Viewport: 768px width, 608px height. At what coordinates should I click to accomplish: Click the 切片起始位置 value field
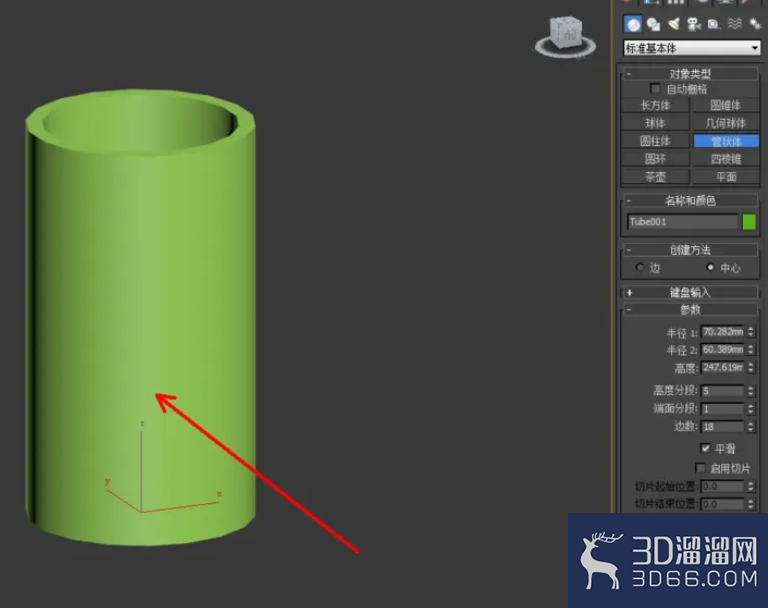(x=722, y=486)
